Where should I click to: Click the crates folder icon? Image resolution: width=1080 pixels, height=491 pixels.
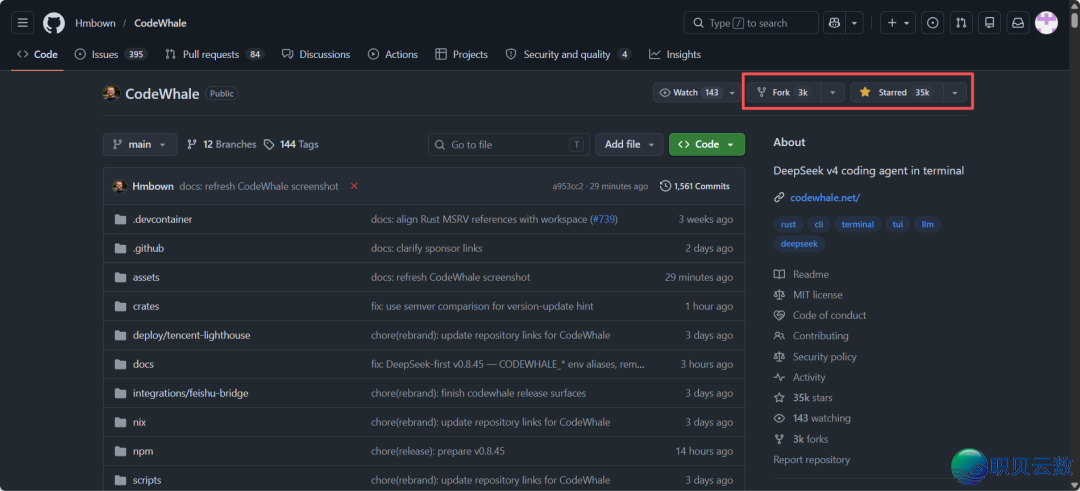(x=121, y=306)
